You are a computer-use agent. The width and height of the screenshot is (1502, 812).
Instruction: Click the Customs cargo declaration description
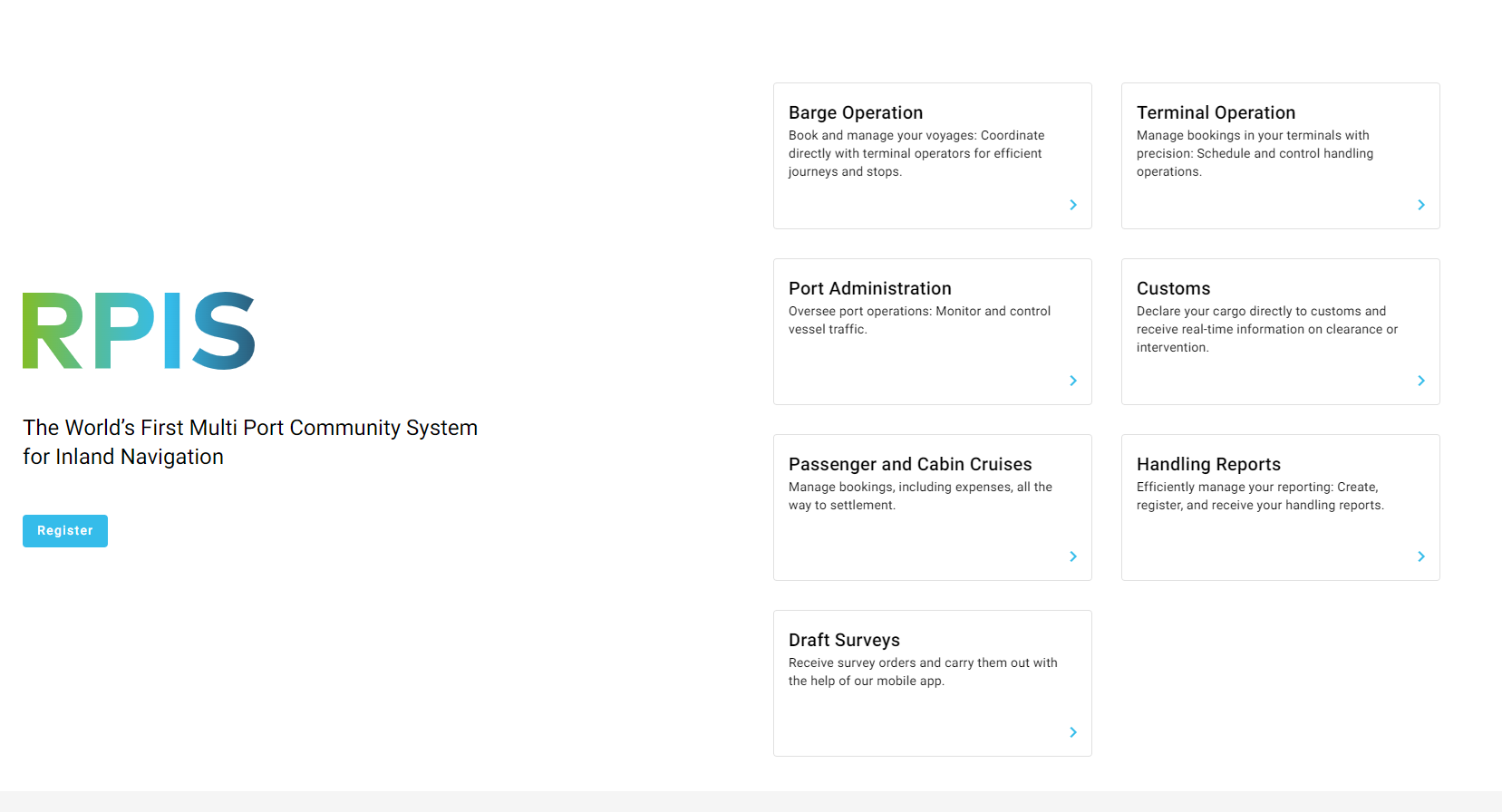1266,329
